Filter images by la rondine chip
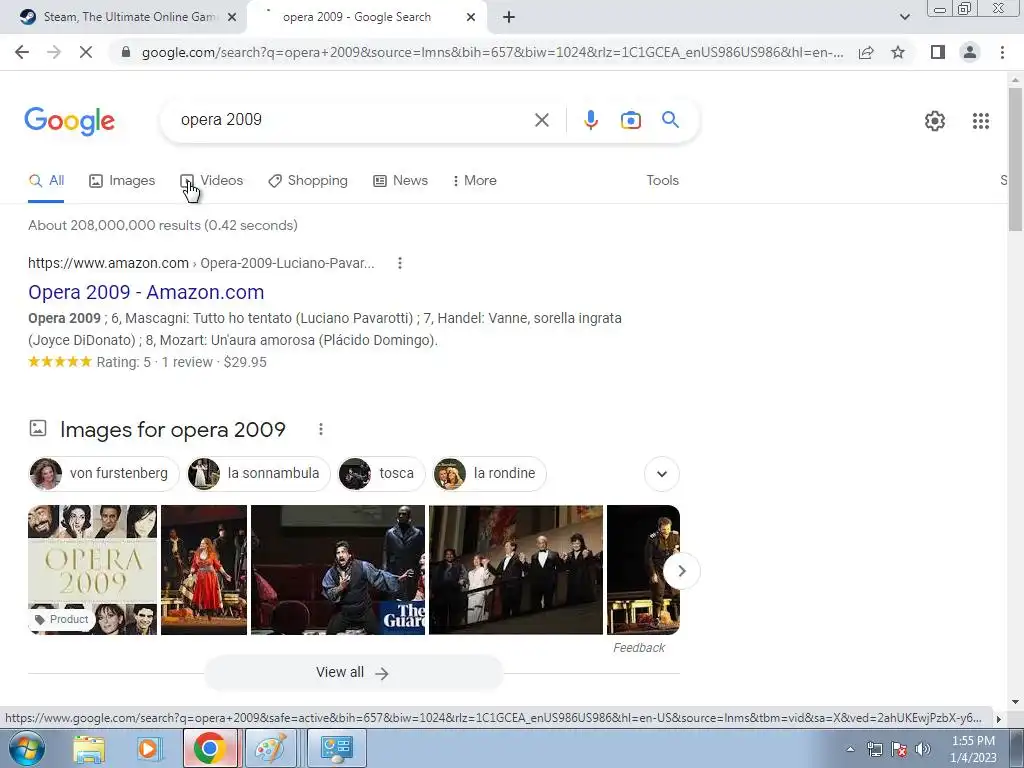The width and height of the screenshot is (1024, 768). (489, 473)
